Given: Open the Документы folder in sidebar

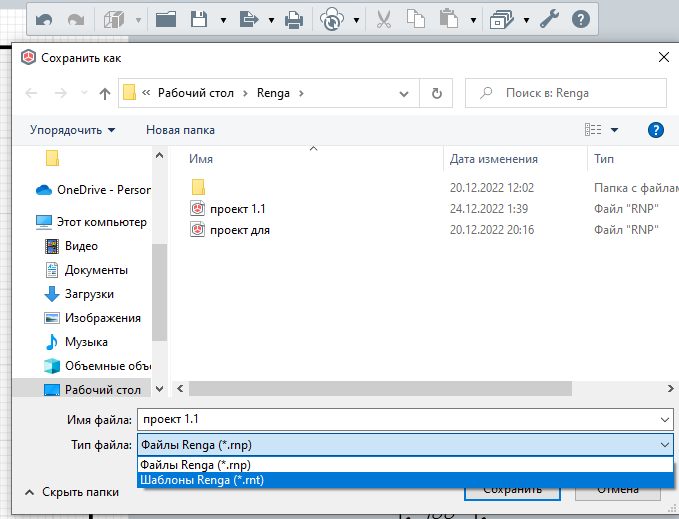Looking at the screenshot, I should pyautogui.click(x=87, y=270).
